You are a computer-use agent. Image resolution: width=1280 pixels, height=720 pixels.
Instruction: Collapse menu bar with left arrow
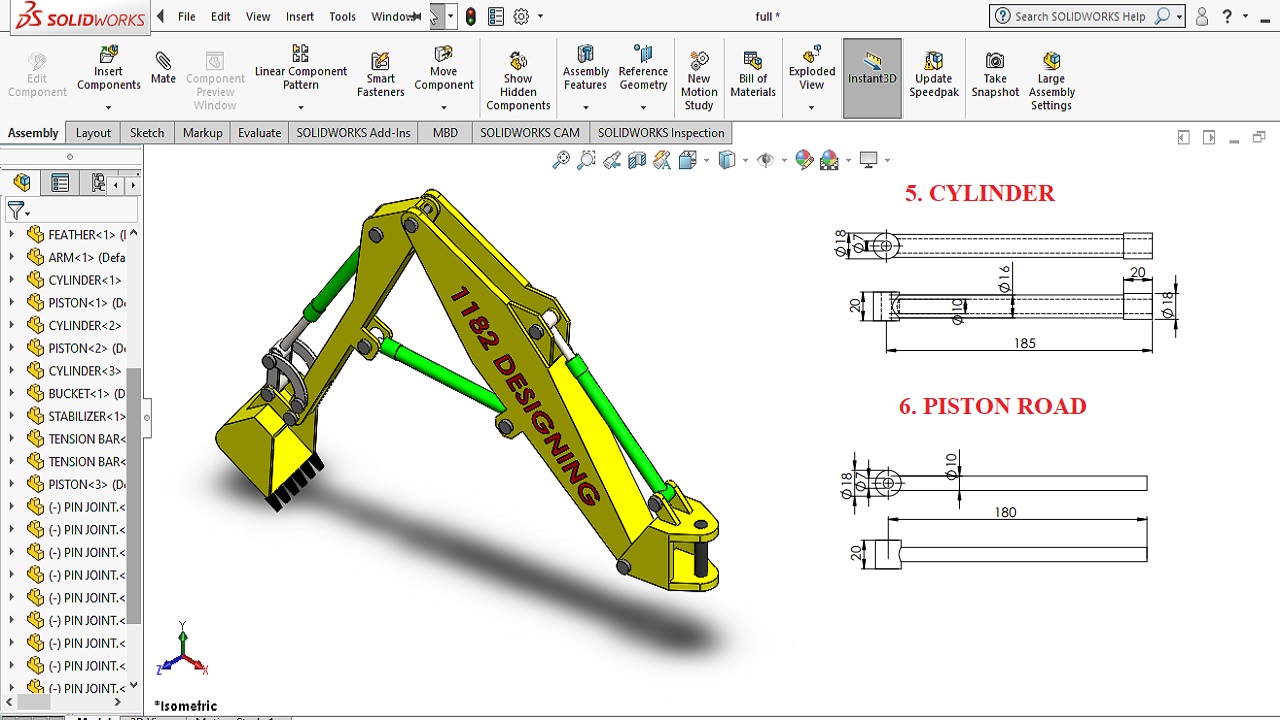[160, 16]
